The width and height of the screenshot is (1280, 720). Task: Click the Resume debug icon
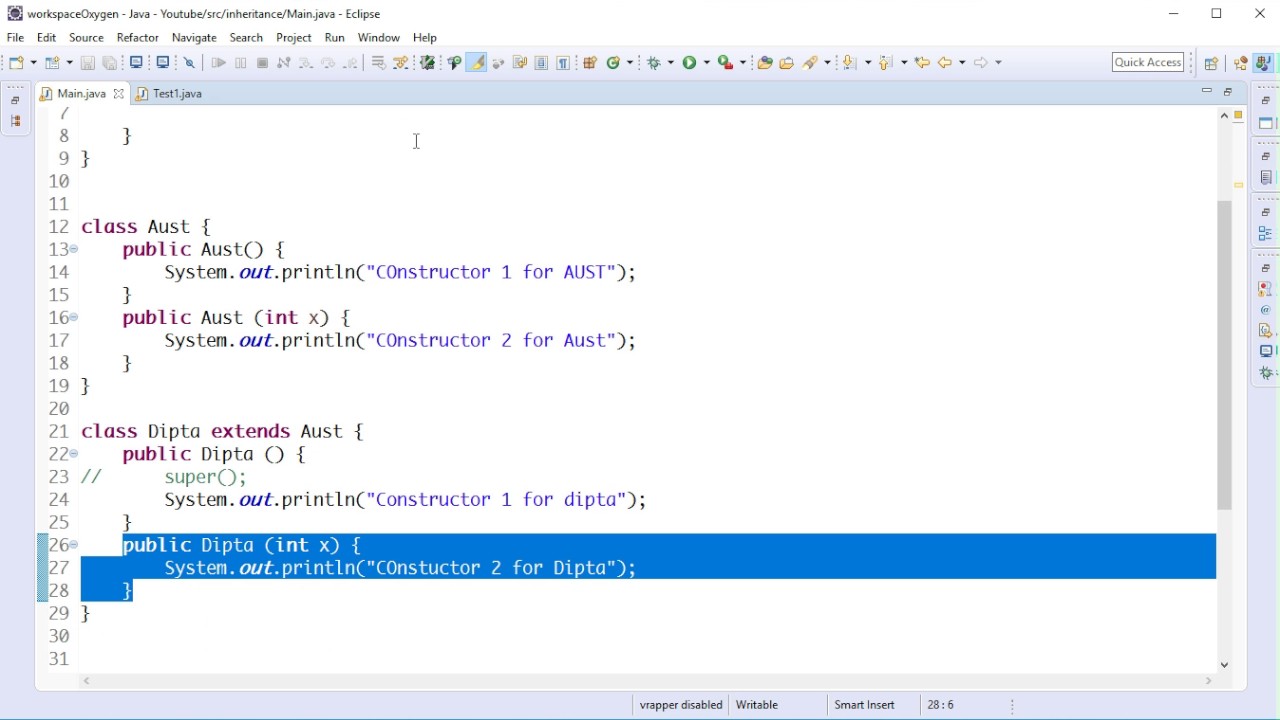(218, 62)
